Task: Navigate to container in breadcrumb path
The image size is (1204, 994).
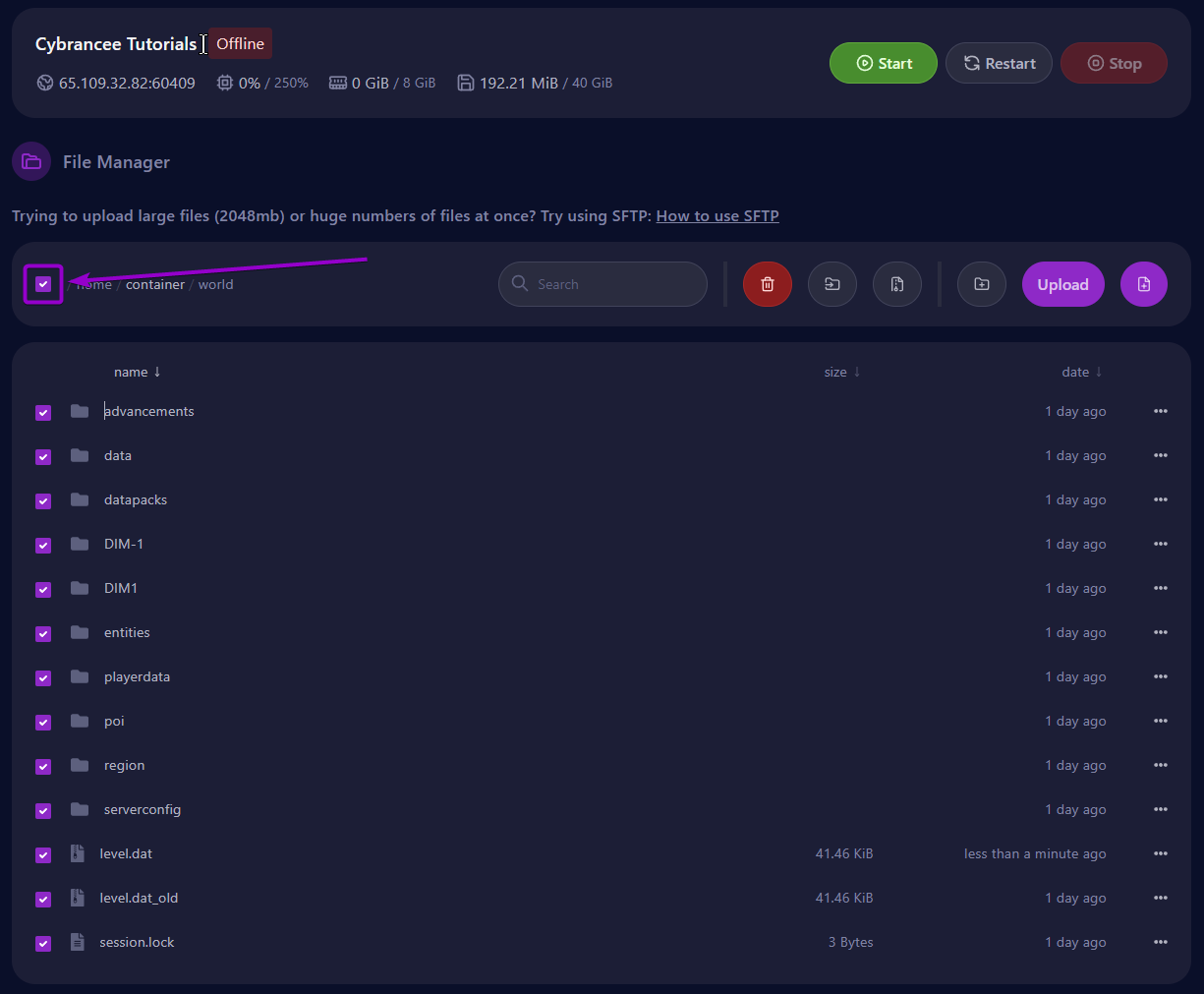Action: [155, 284]
